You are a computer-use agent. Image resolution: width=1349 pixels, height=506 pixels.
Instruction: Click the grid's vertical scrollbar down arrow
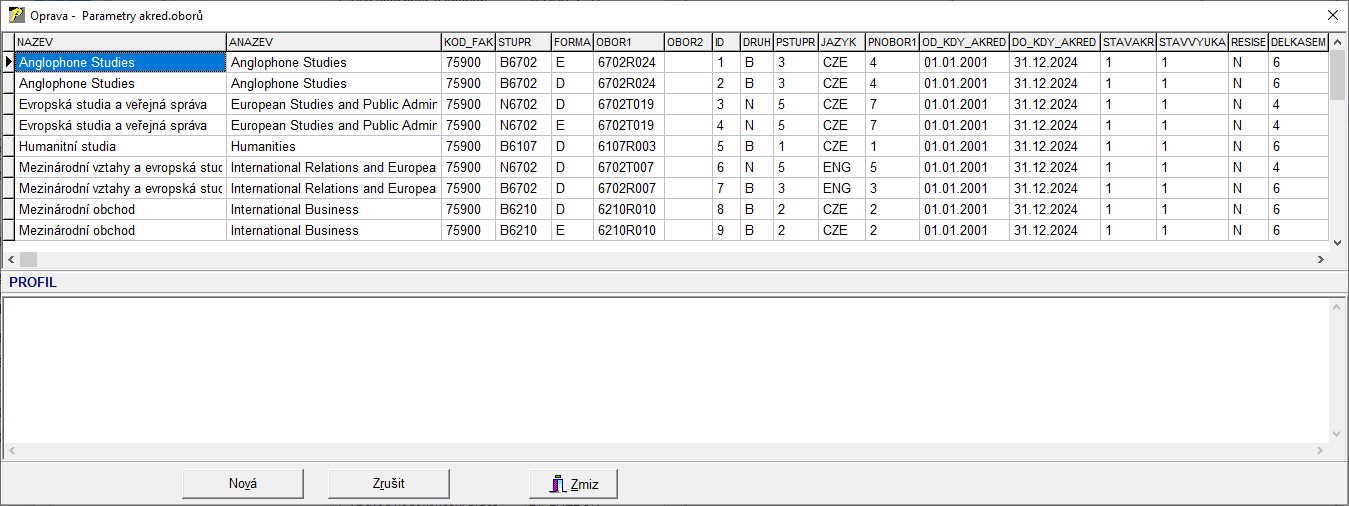1338,240
